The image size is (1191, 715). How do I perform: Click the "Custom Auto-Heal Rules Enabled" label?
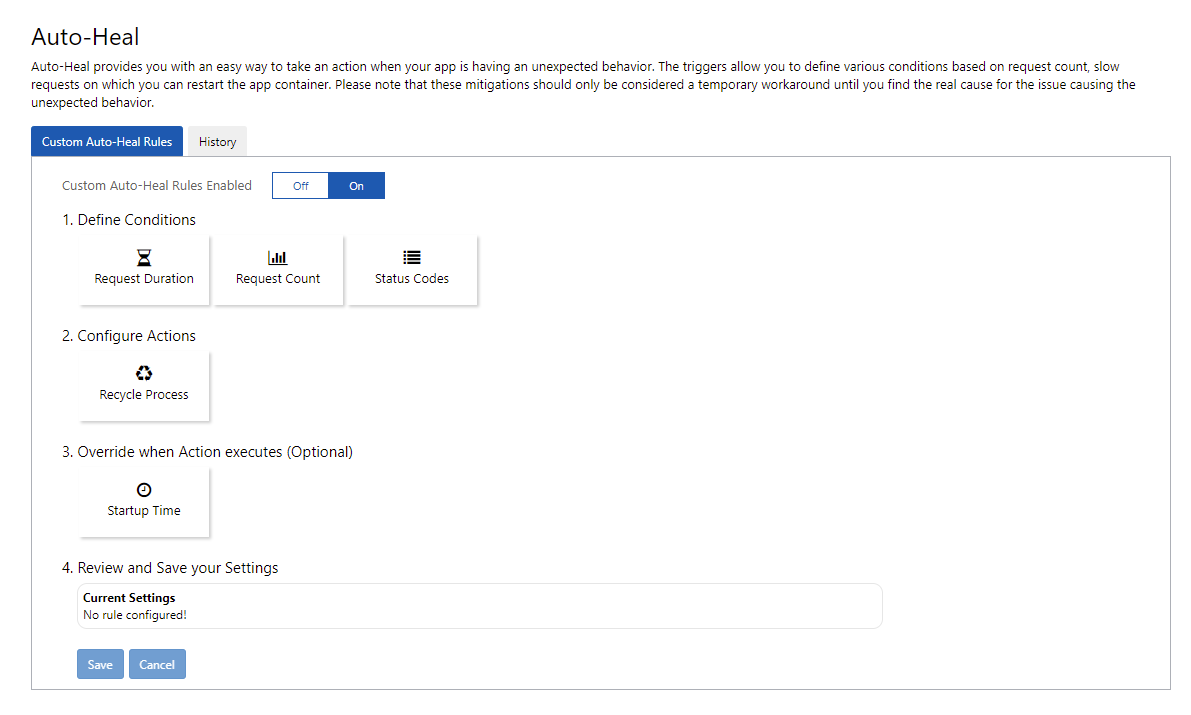157,186
